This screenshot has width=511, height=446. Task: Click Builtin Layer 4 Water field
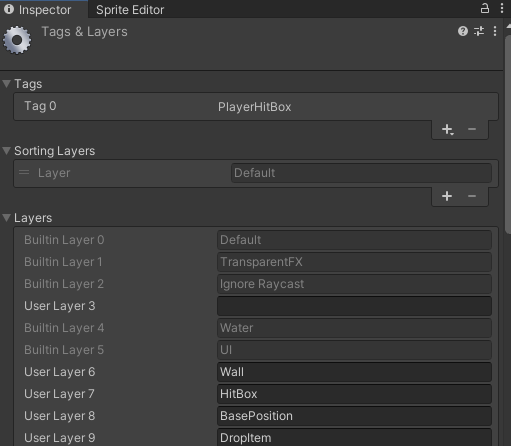354,328
